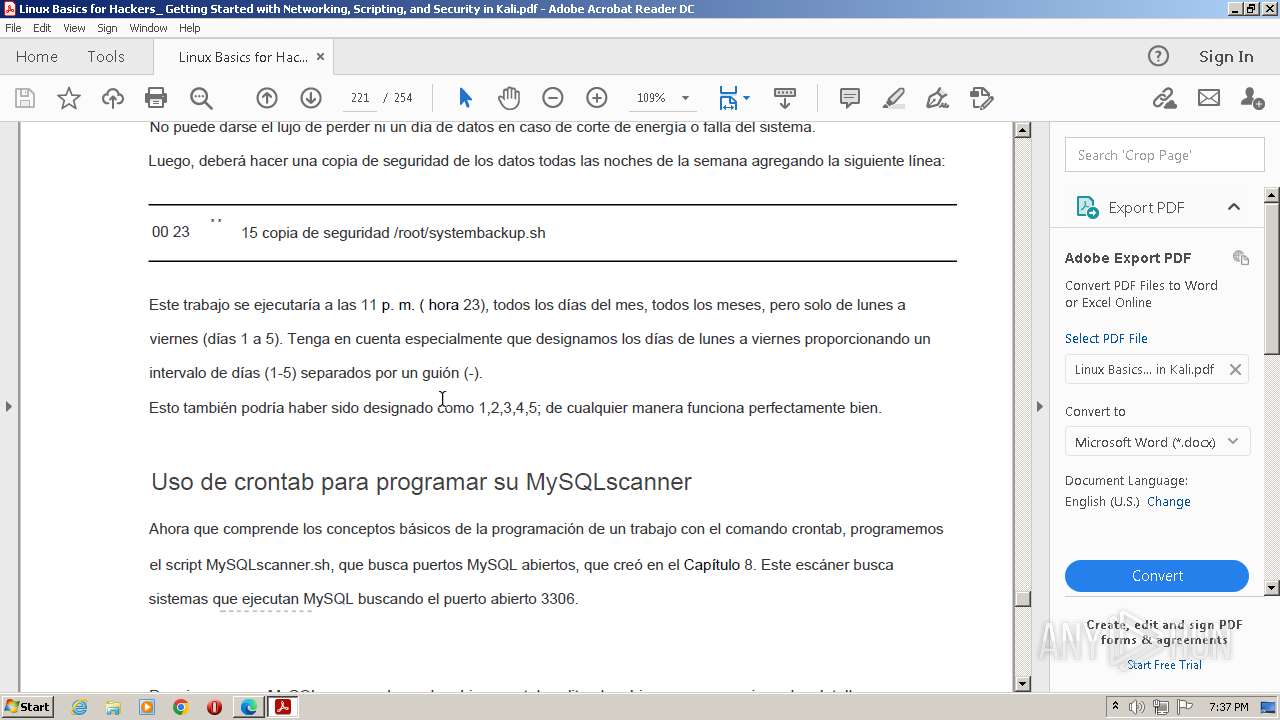
Task: Open the more tools icon
Action: click(981, 98)
